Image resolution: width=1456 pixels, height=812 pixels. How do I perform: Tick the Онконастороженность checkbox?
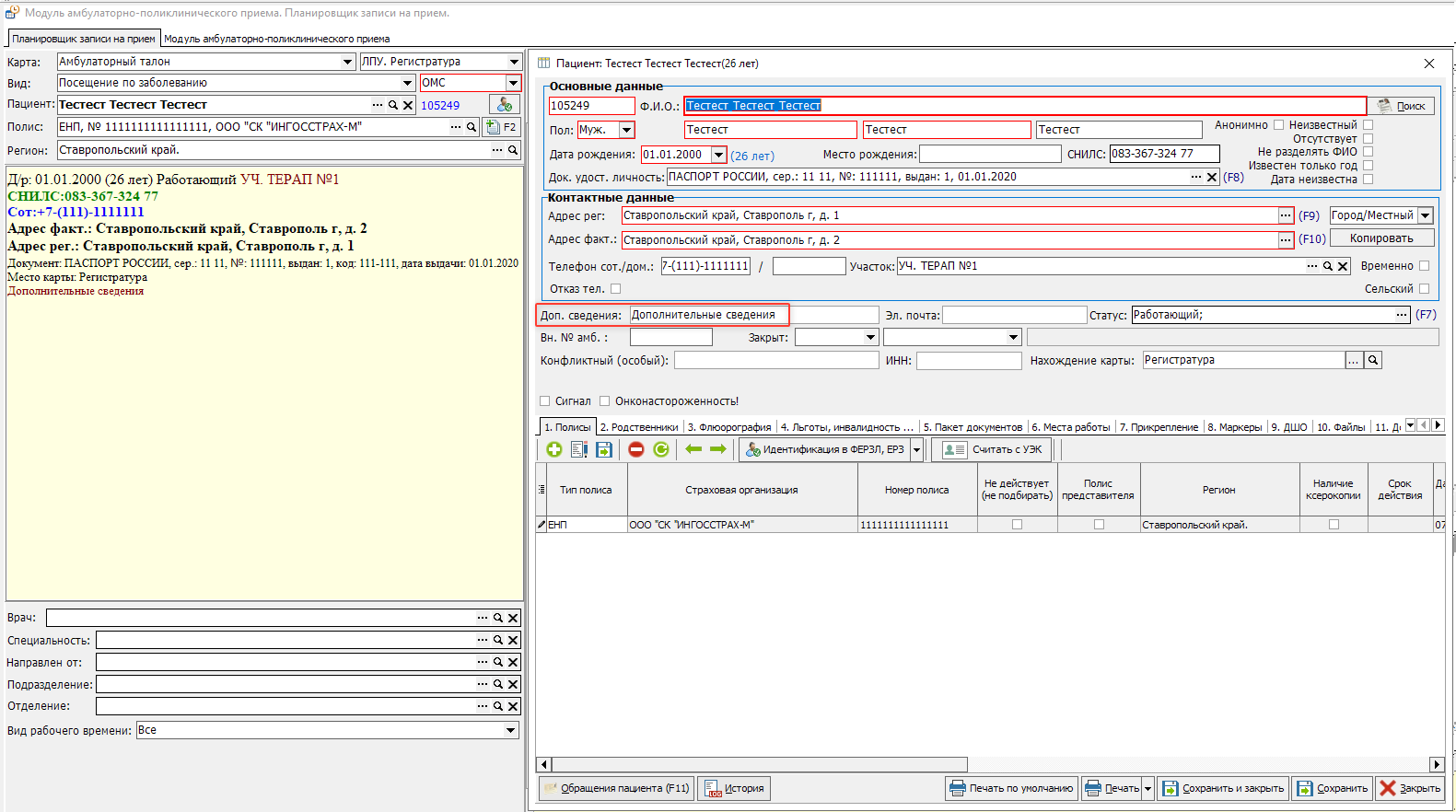pyautogui.click(x=604, y=401)
